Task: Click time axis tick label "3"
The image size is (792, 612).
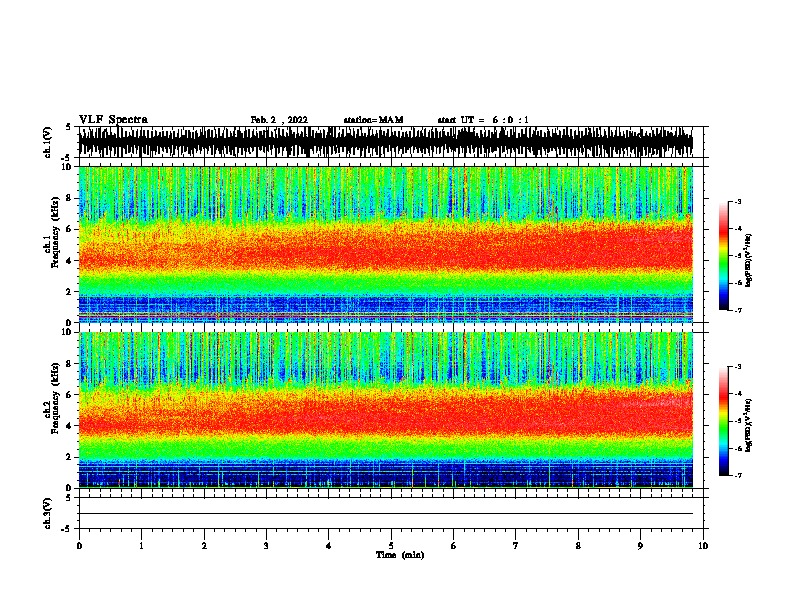Action: (x=266, y=546)
